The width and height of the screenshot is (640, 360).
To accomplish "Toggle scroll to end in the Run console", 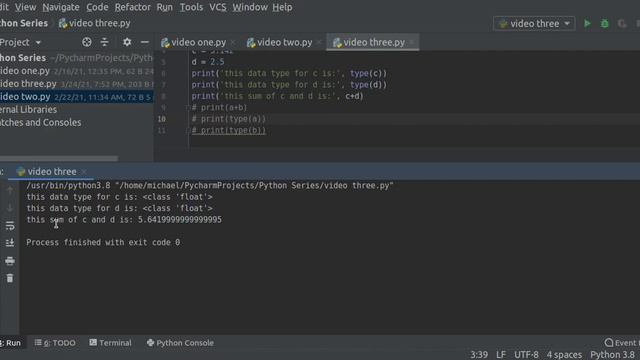I will tap(10, 243).
